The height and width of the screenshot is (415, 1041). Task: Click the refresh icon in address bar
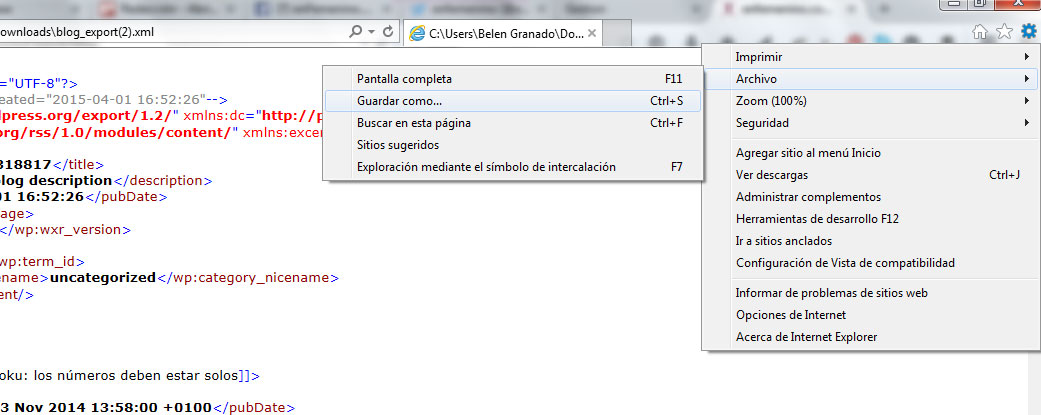[x=387, y=32]
